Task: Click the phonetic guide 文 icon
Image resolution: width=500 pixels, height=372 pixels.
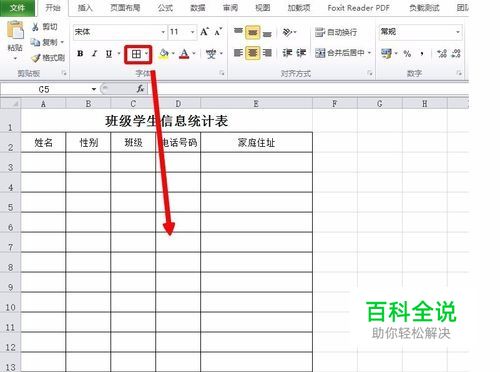Action: pos(211,53)
